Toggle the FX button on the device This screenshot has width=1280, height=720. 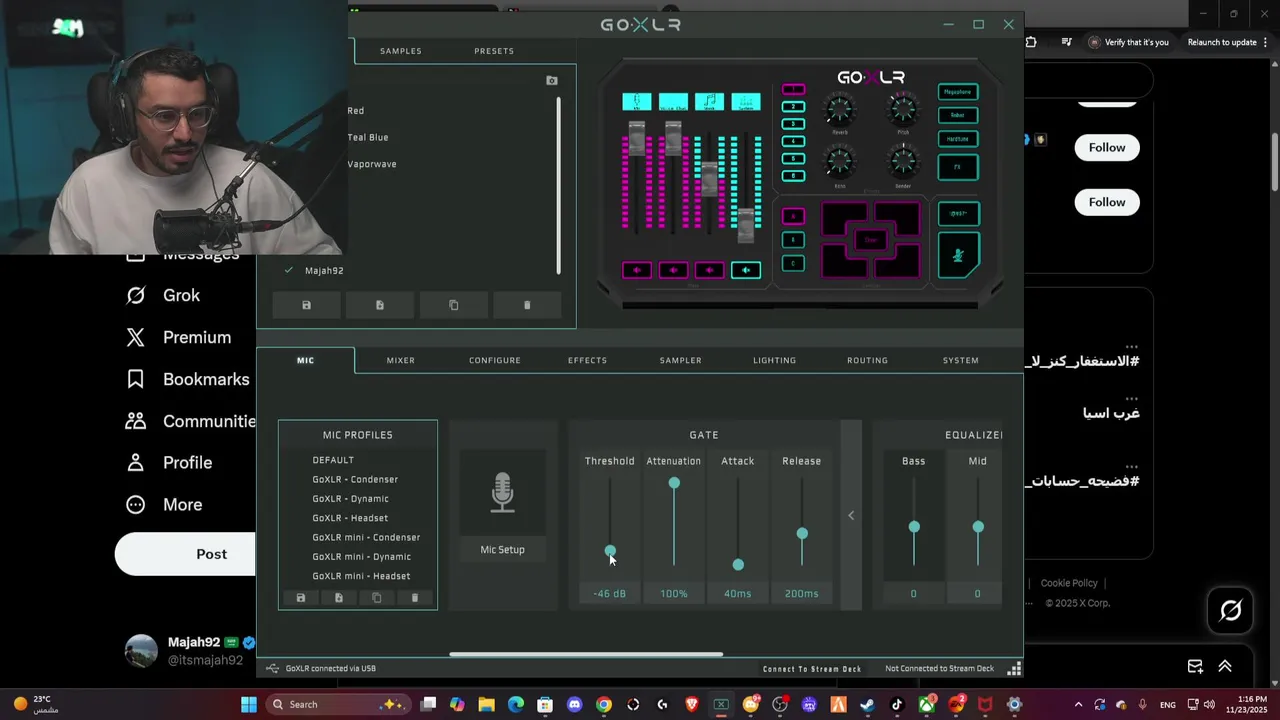[x=958, y=167]
